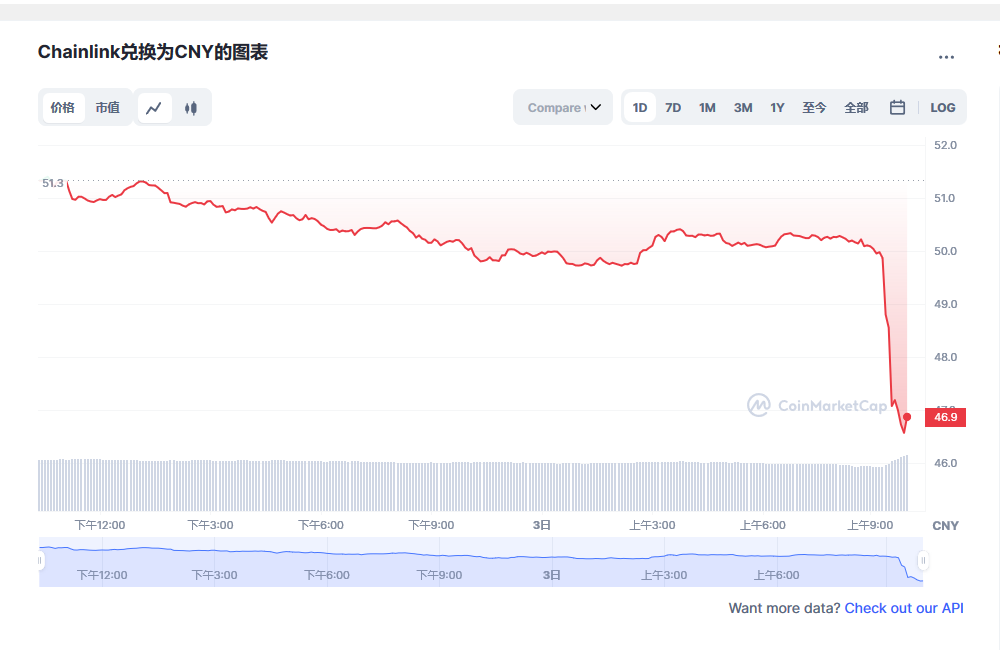Viewport: 1000px width, 650px height.
Task: Toggle the LOG scale button
Action: 943,107
